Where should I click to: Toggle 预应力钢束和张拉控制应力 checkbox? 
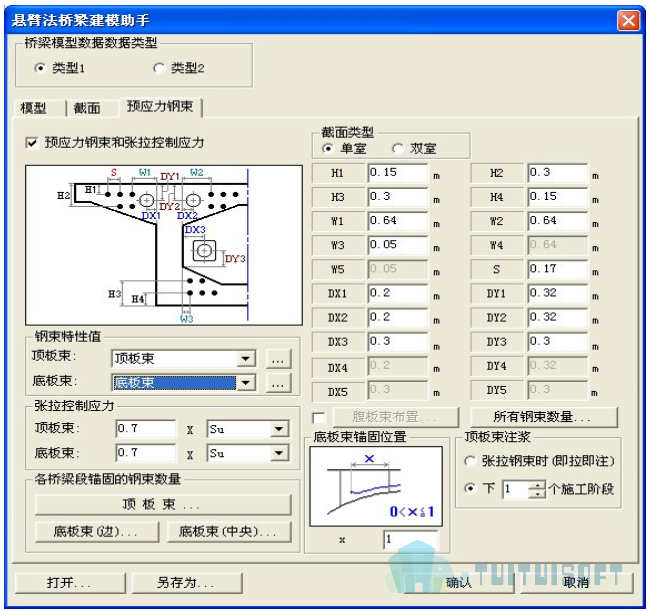click(32, 143)
